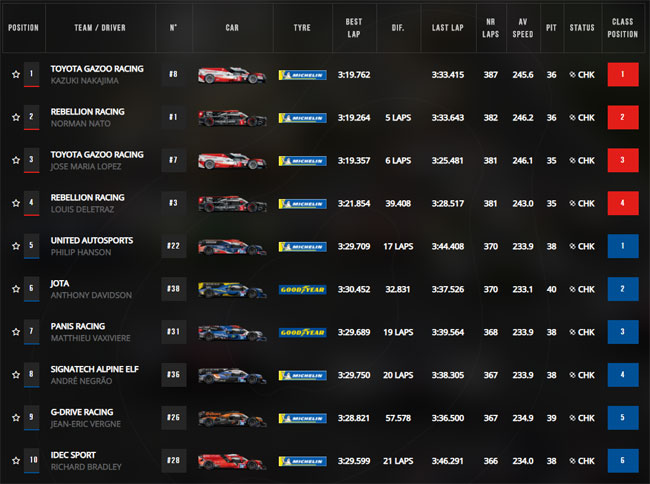Image resolution: width=650 pixels, height=484 pixels.
Task: Click the Goodyear logo in JOTA row
Action: pos(303,290)
